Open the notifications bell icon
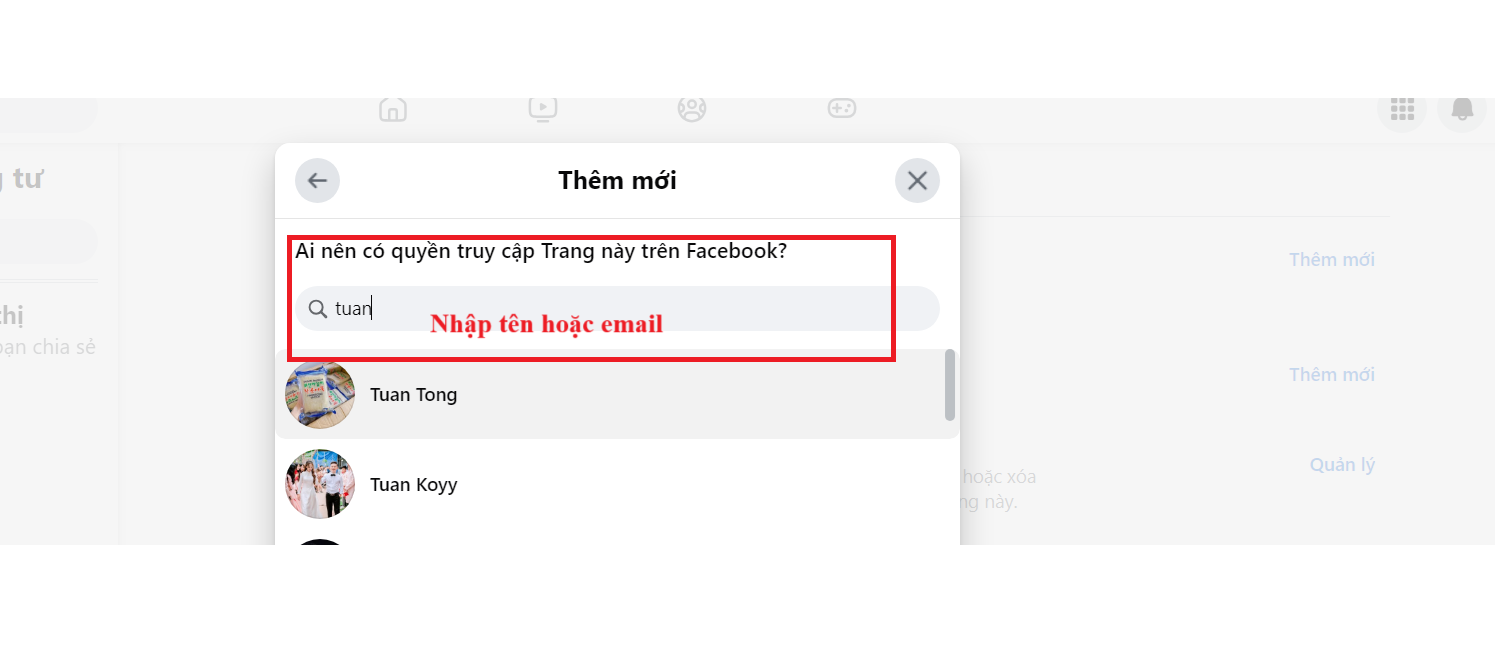The height and width of the screenshot is (648, 1495). (x=1462, y=108)
